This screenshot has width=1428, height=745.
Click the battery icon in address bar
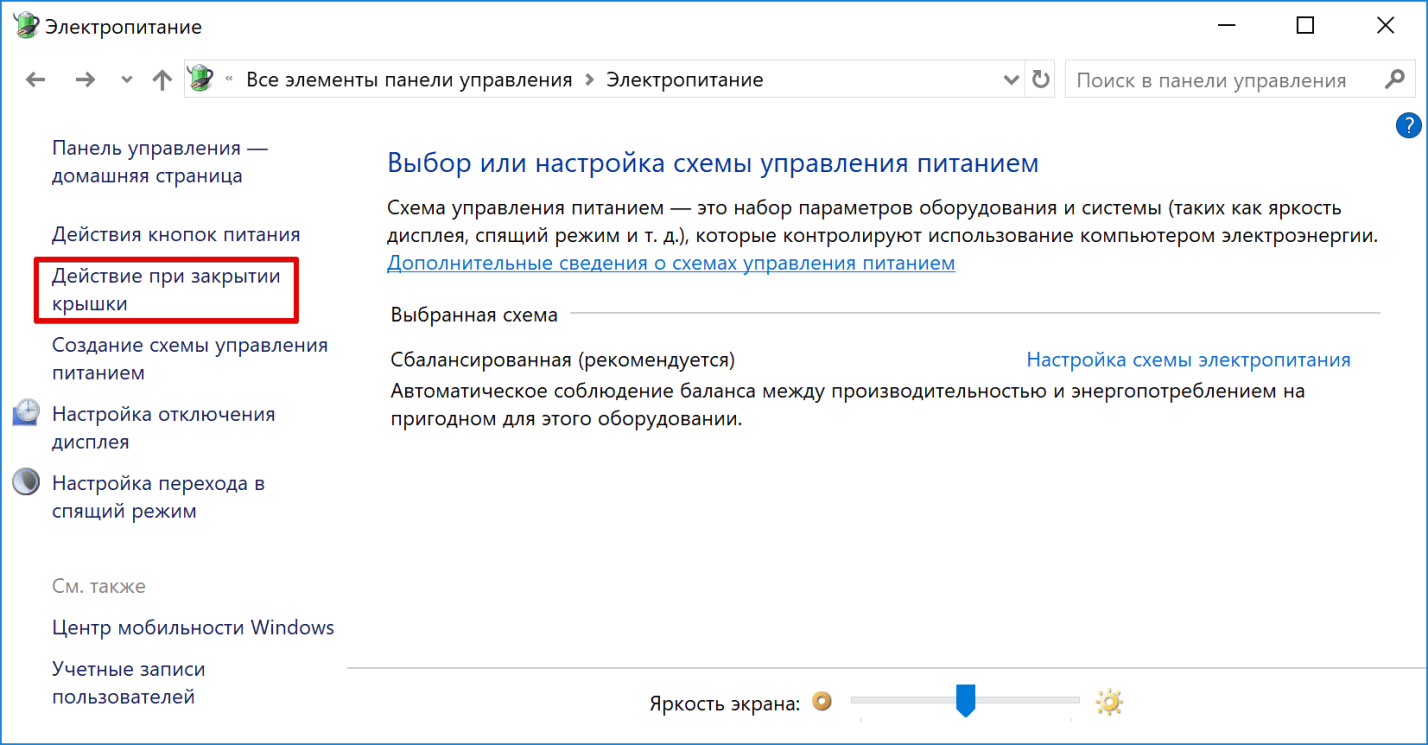tap(202, 79)
